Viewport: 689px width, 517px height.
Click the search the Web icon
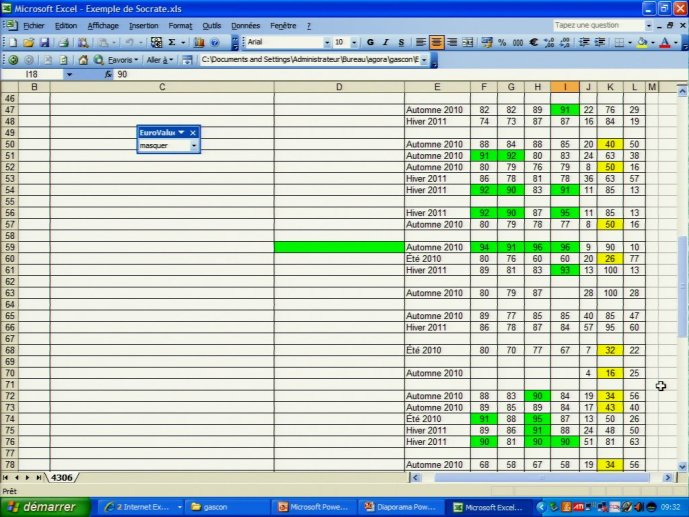pos(98,60)
